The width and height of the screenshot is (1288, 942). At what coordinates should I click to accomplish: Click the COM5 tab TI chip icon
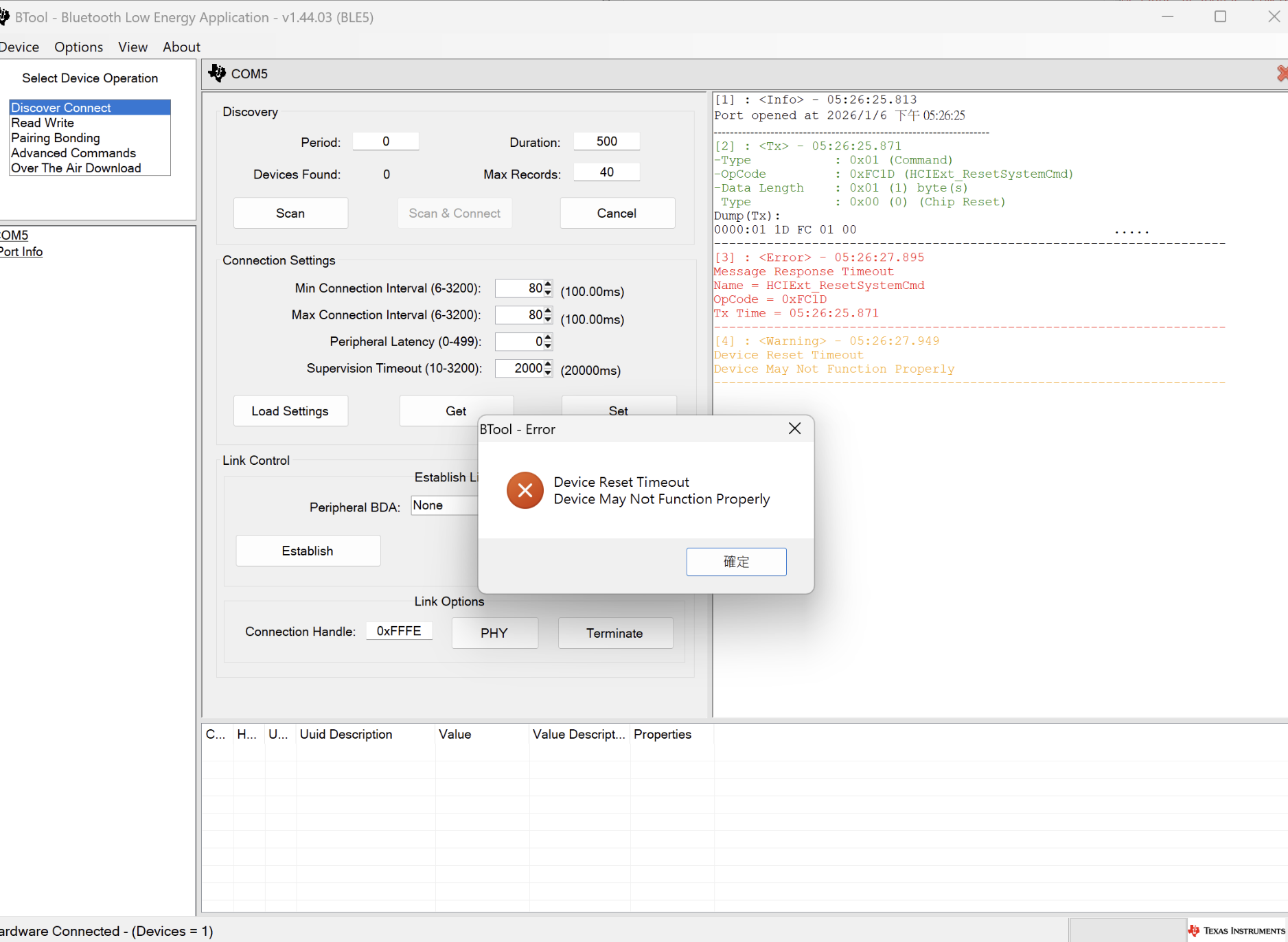[217, 73]
